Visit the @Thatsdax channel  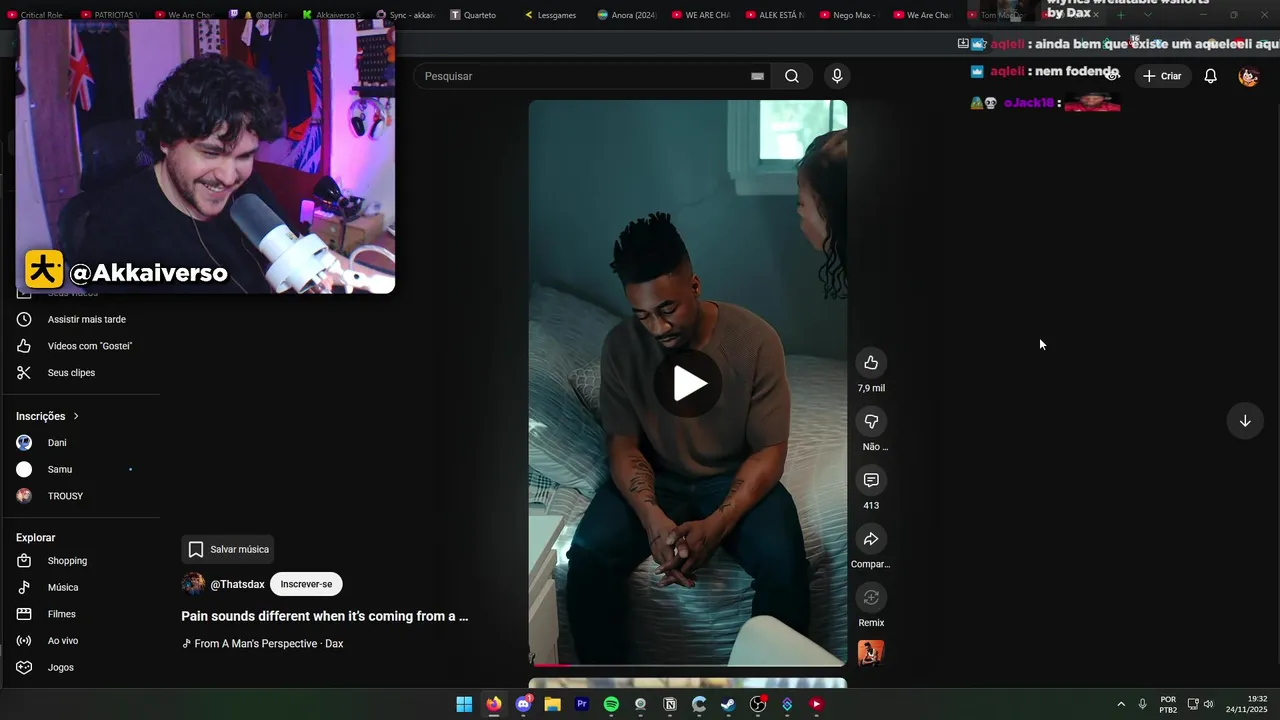pos(237,584)
